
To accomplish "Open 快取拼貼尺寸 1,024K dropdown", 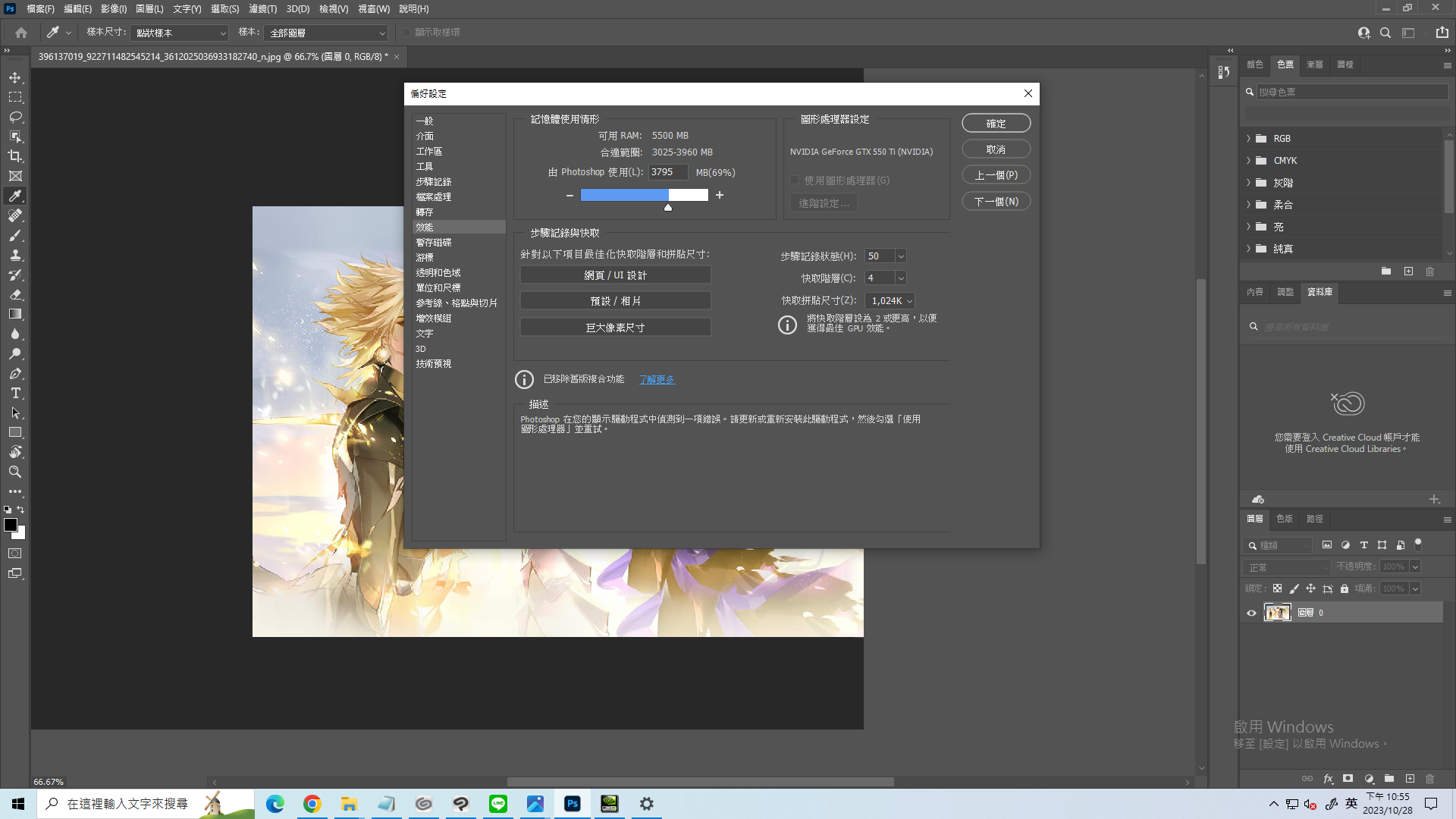I will tap(890, 301).
